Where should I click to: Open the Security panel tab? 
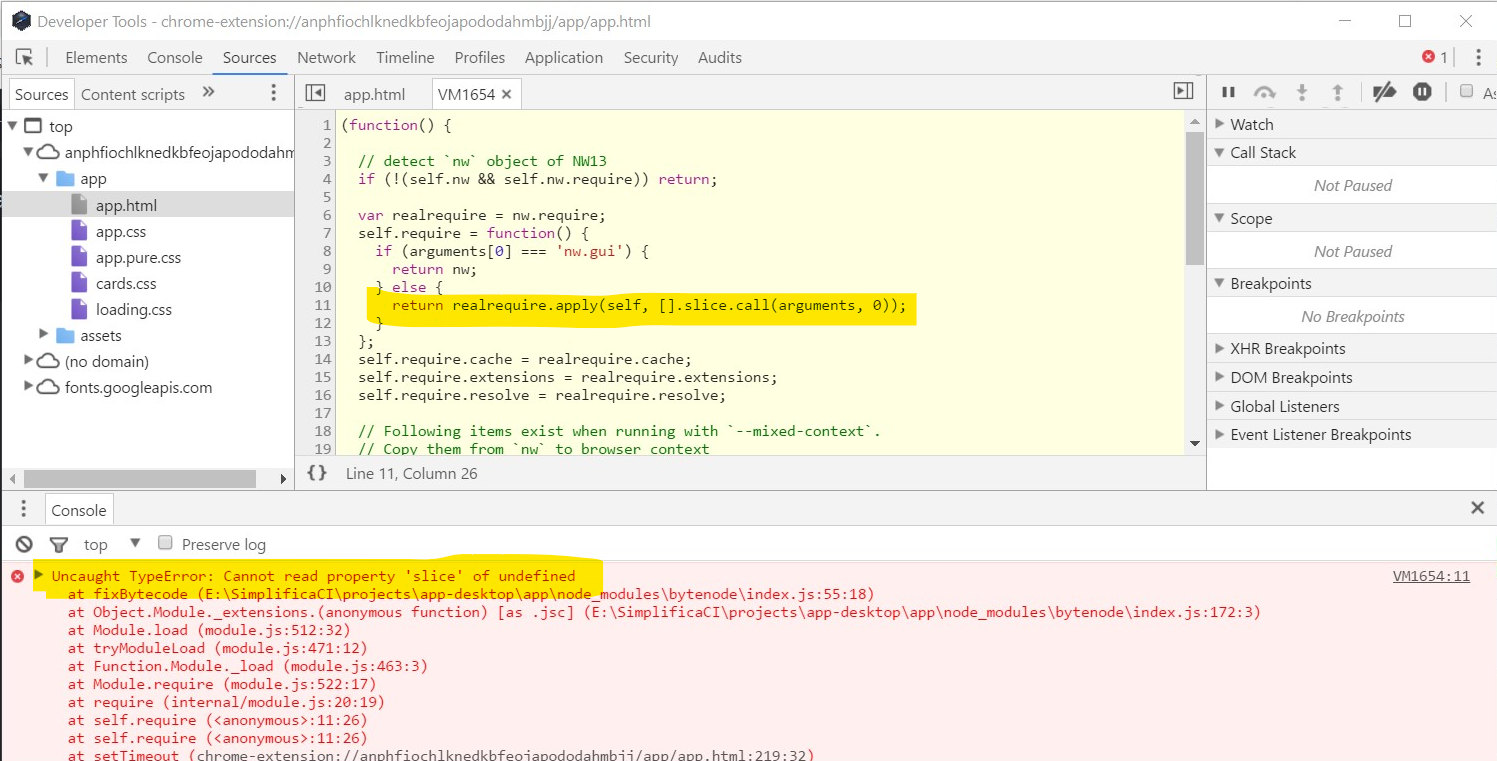click(x=651, y=58)
